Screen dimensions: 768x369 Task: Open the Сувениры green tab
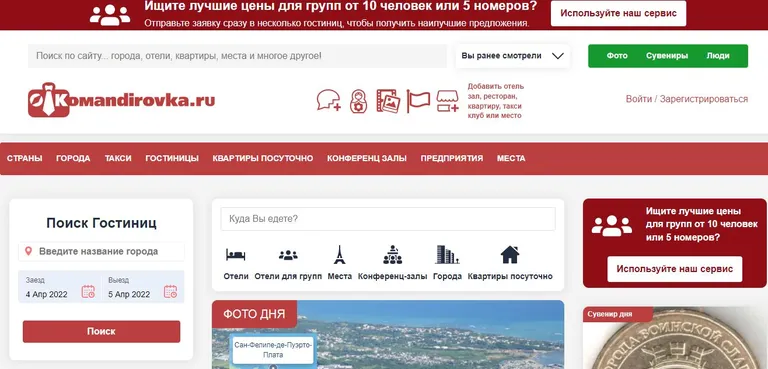[667, 56]
